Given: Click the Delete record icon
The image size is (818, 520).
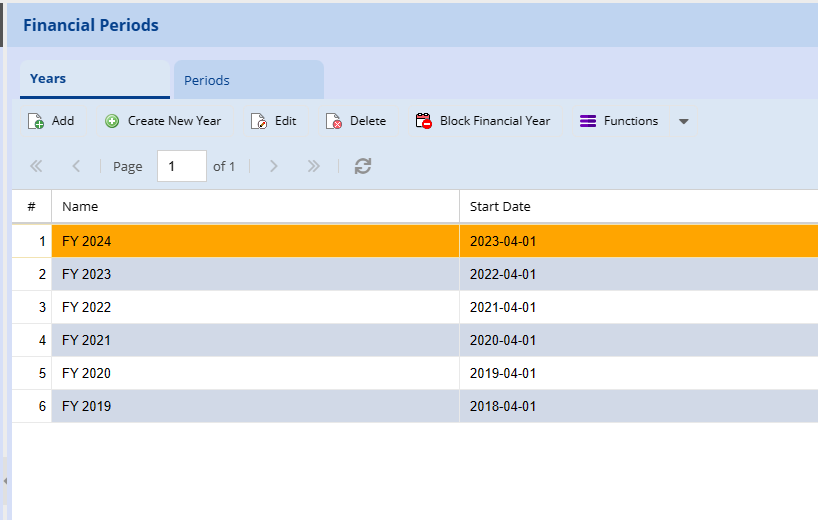Looking at the screenshot, I should [334, 121].
